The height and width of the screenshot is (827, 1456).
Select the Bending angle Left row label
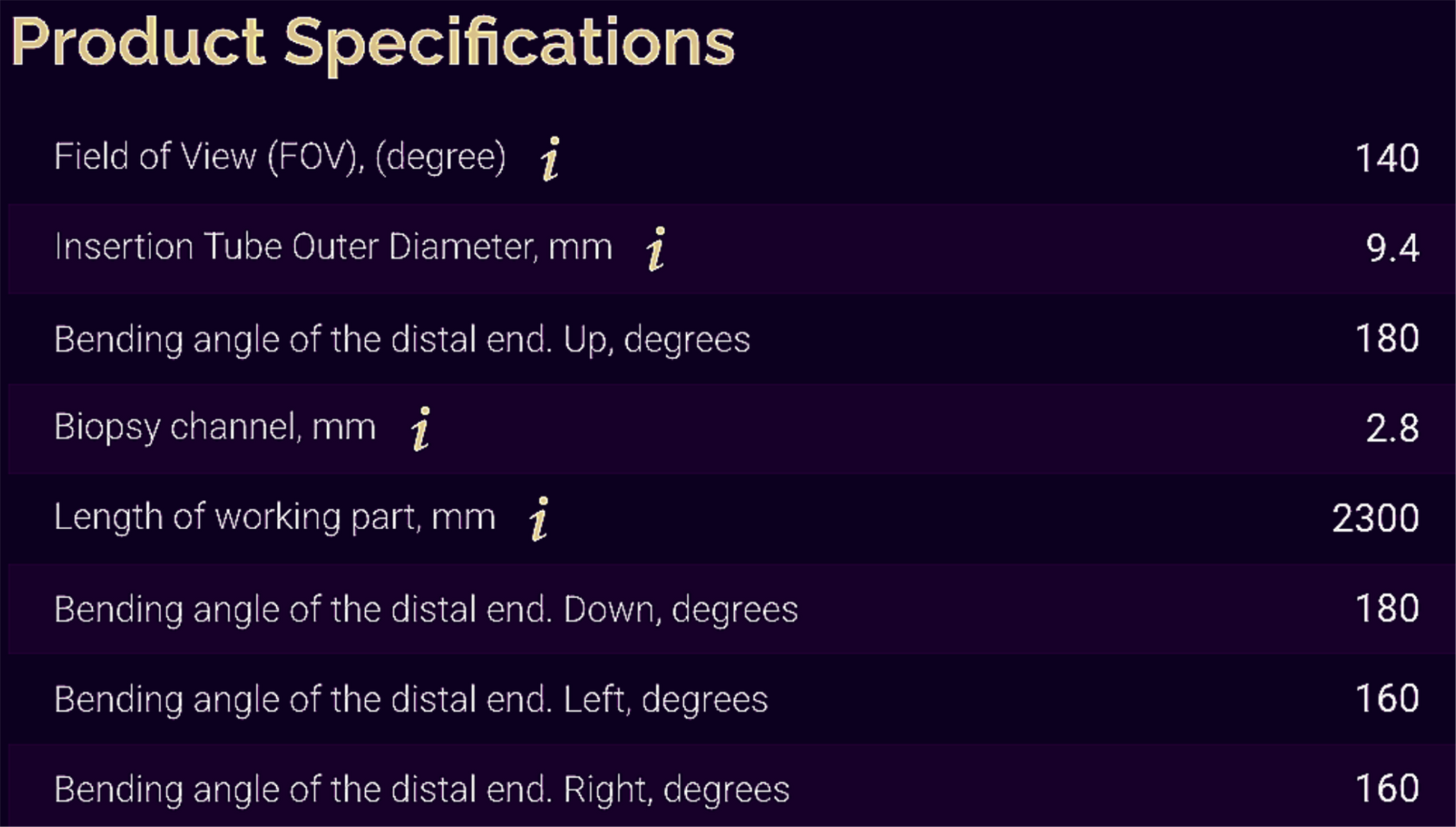tap(411, 700)
